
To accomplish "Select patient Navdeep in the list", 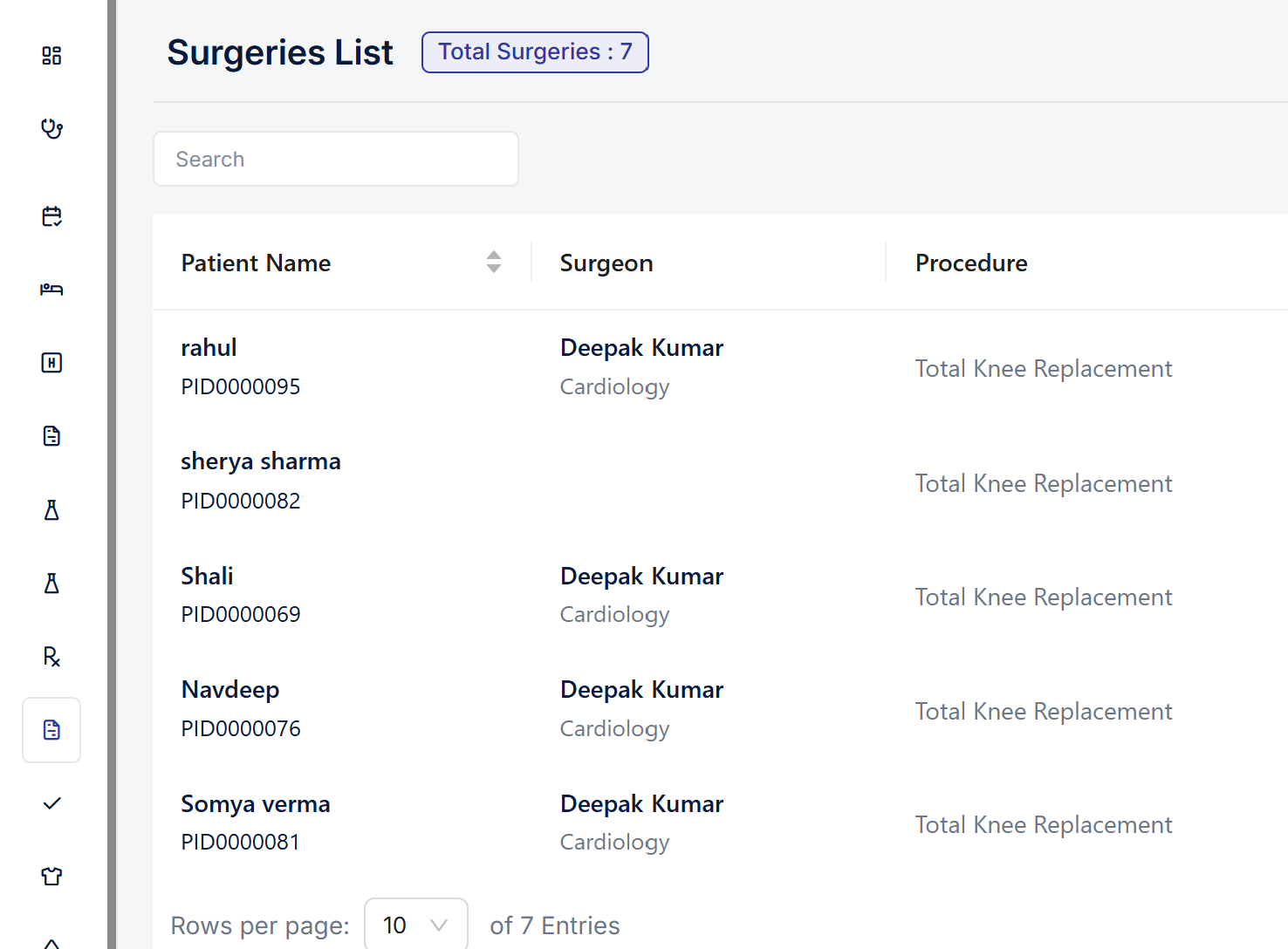I will (230, 690).
